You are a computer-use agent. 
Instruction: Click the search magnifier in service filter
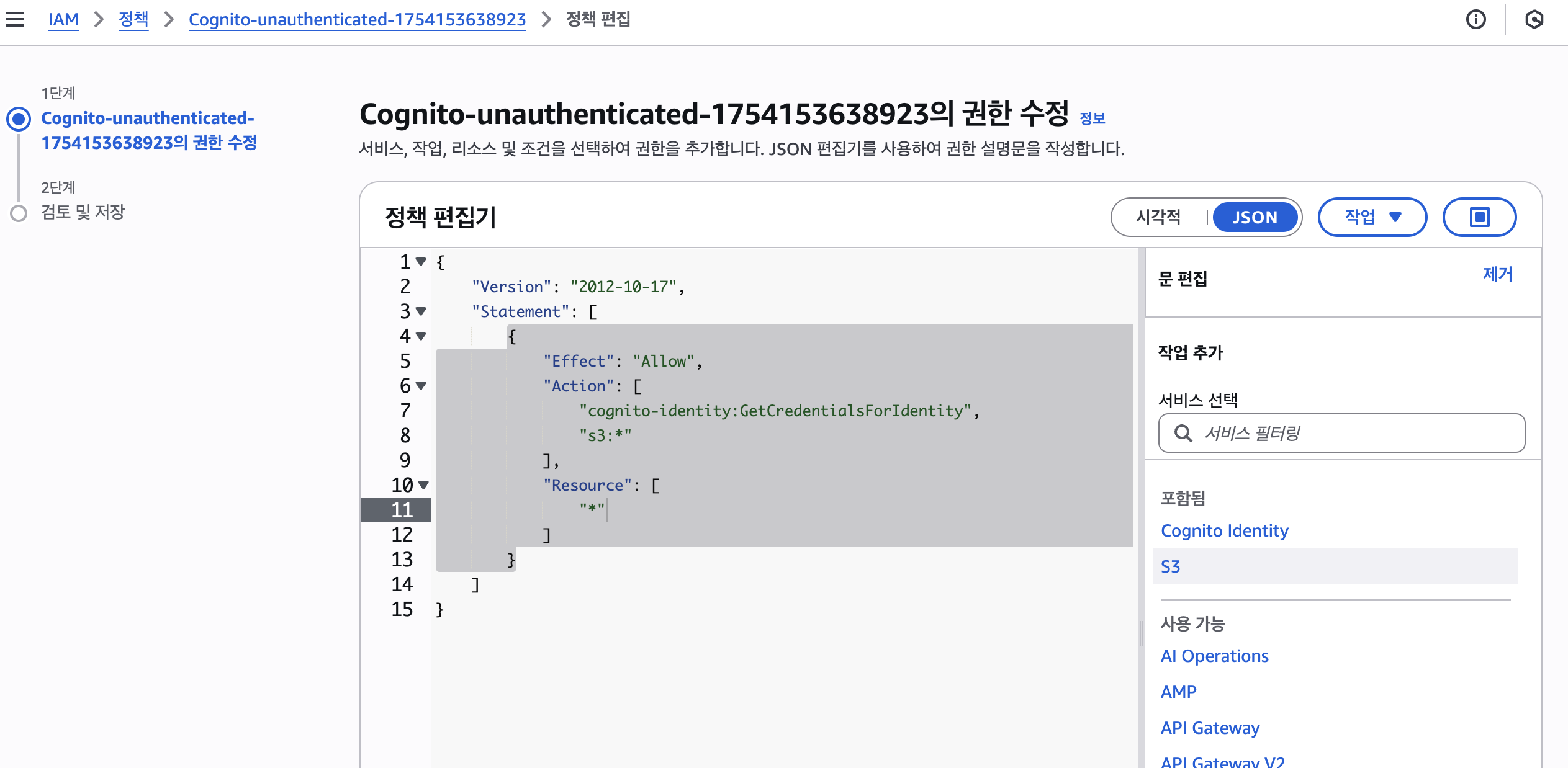point(1183,433)
